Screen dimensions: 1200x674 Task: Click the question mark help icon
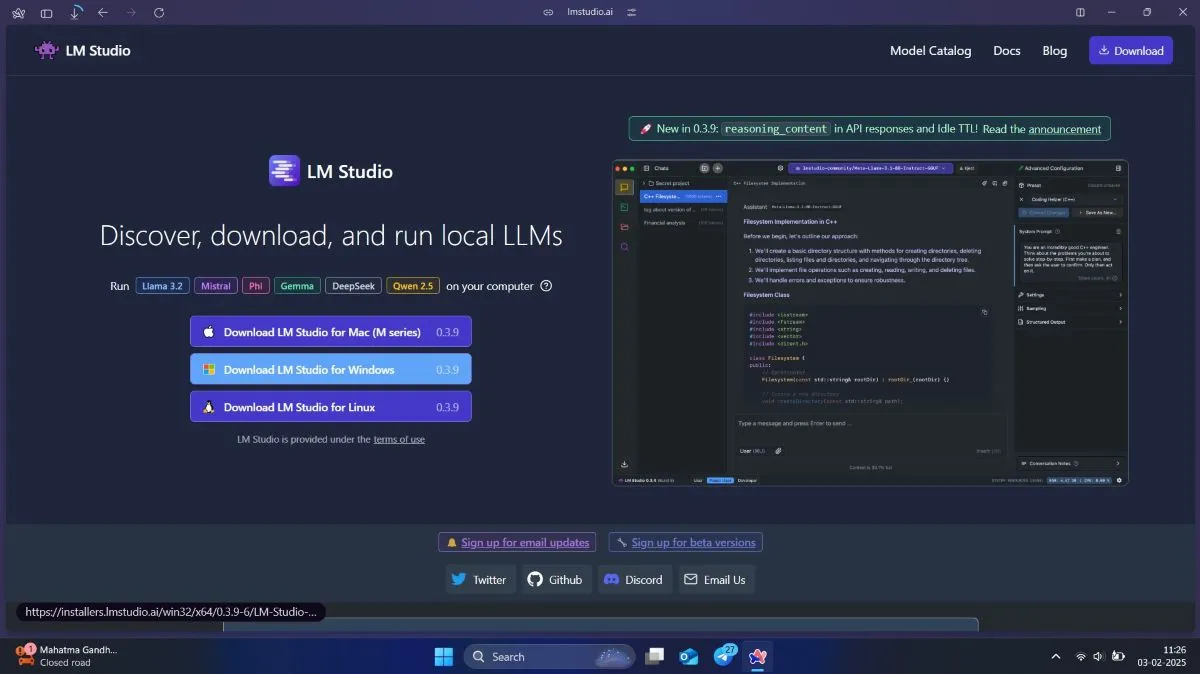point(546,286)
